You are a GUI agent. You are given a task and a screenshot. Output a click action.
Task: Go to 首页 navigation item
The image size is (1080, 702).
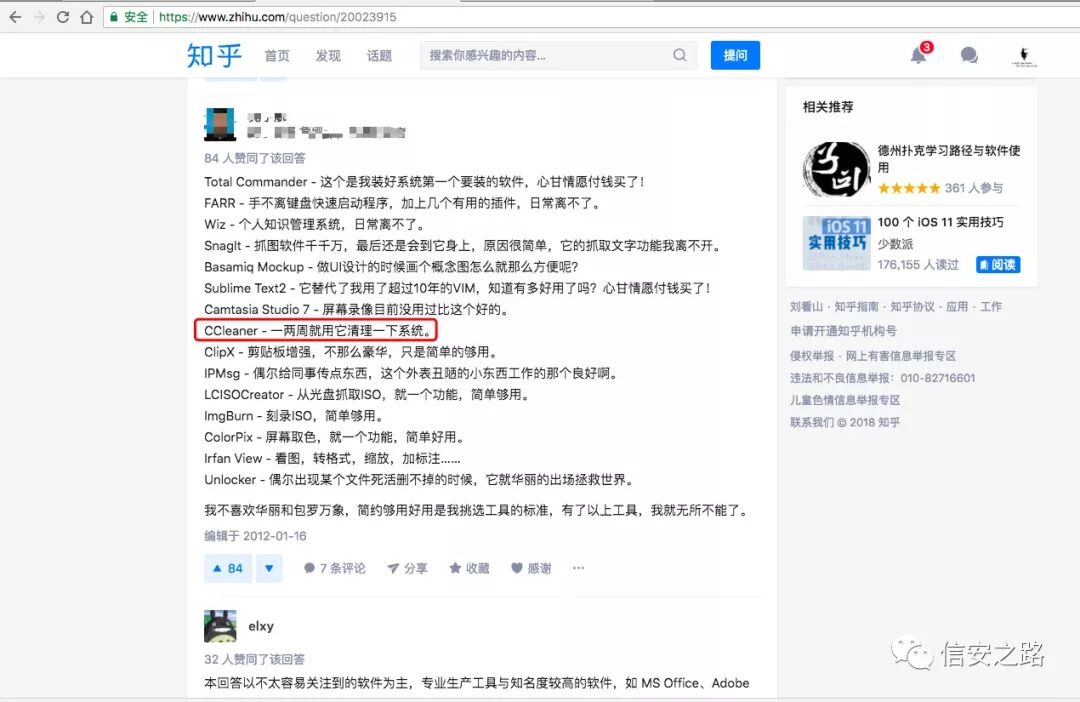pyautogui.click(x=277, y=56)
